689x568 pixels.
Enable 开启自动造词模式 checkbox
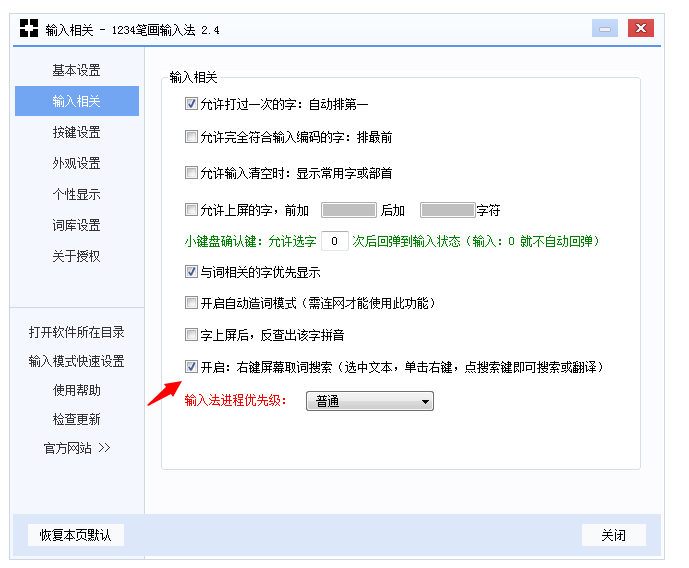pyautogui.click(x=191, y=303)
